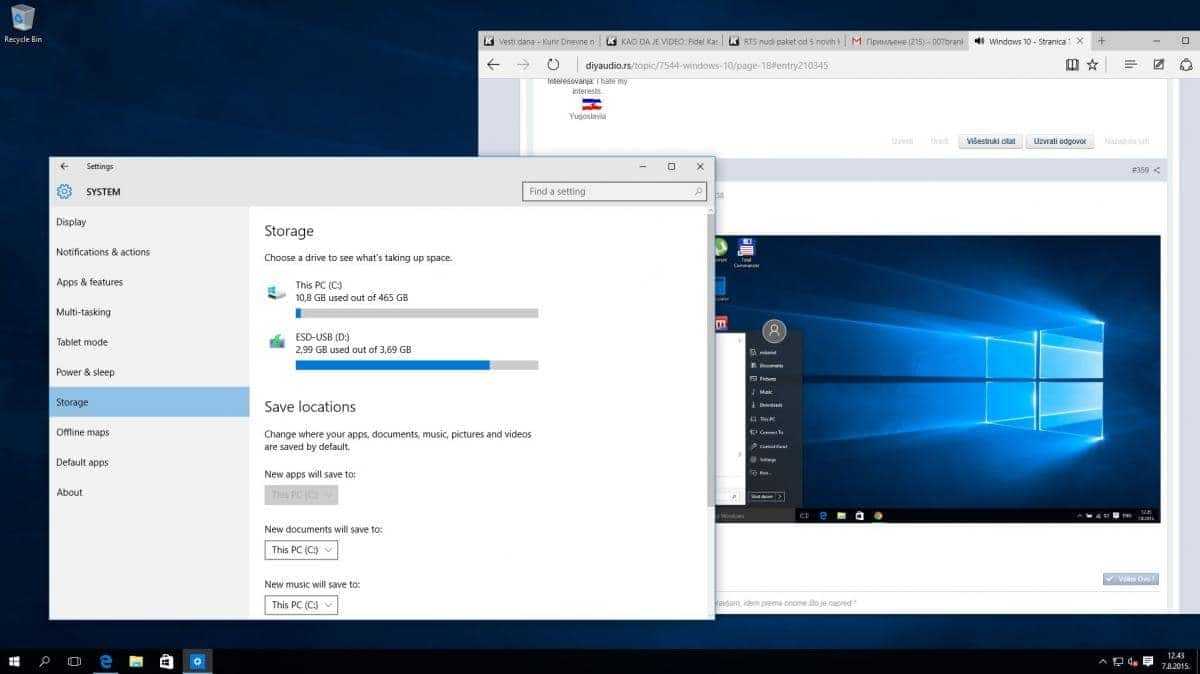Open reading view in Edge
This screenshot has height=674, width=1200.
[x=1072, y=65]
